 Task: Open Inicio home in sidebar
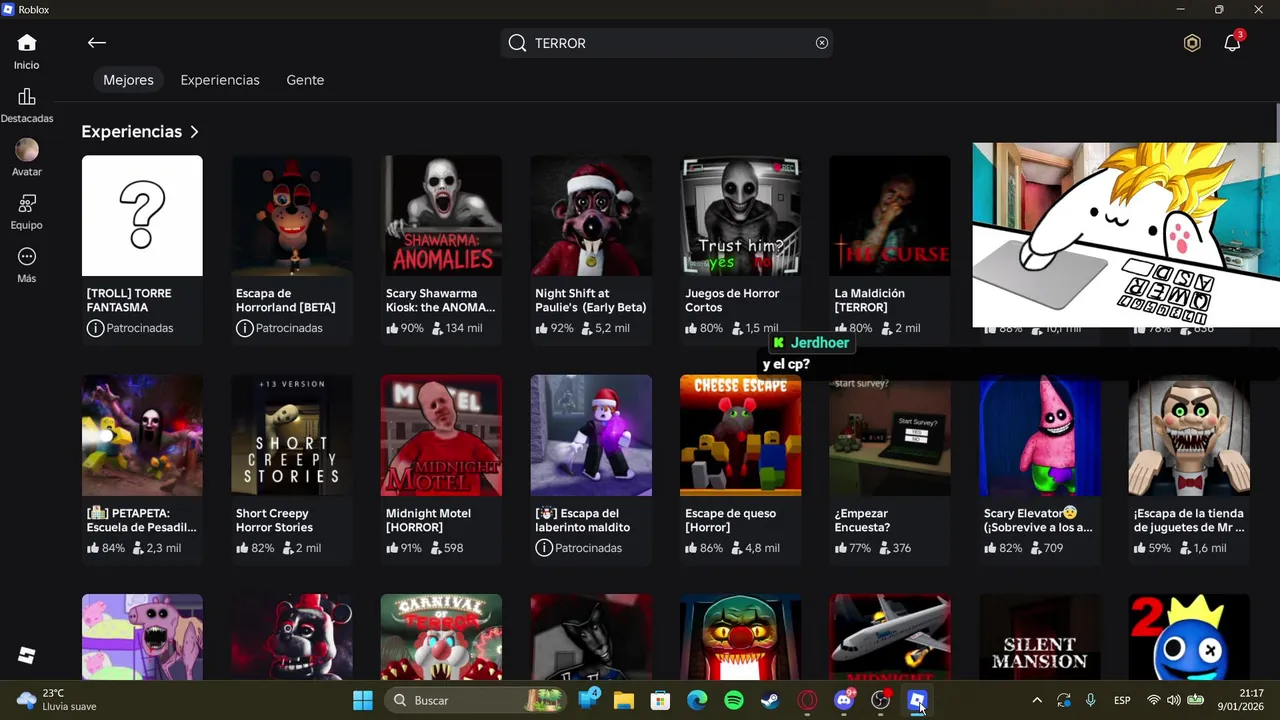[27, 52]
